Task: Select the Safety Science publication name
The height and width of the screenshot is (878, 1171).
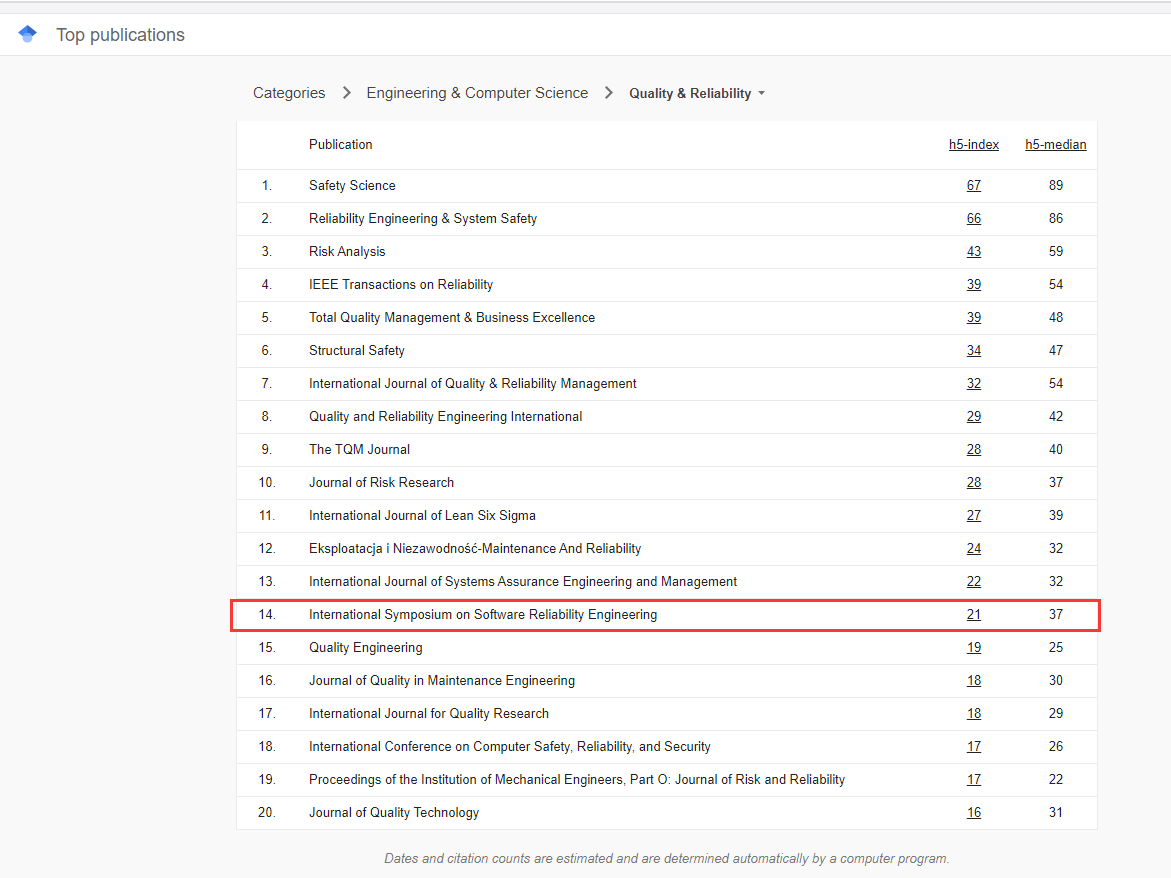Action: [352, 185]
